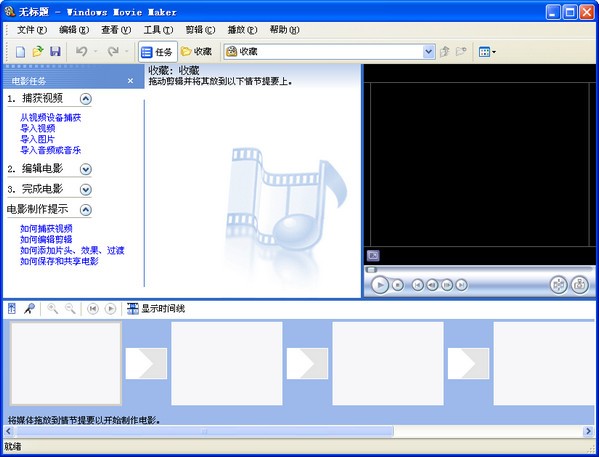Screen dimensions: 599x457
Task: Toggle the 收藏 collections pane button
Action: coord(197,52)
